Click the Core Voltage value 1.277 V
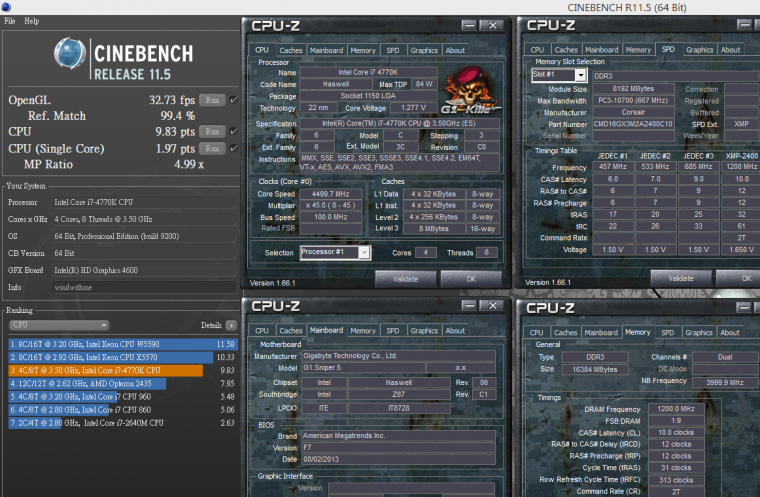This screenshot has height=497, width=760. 413,108
